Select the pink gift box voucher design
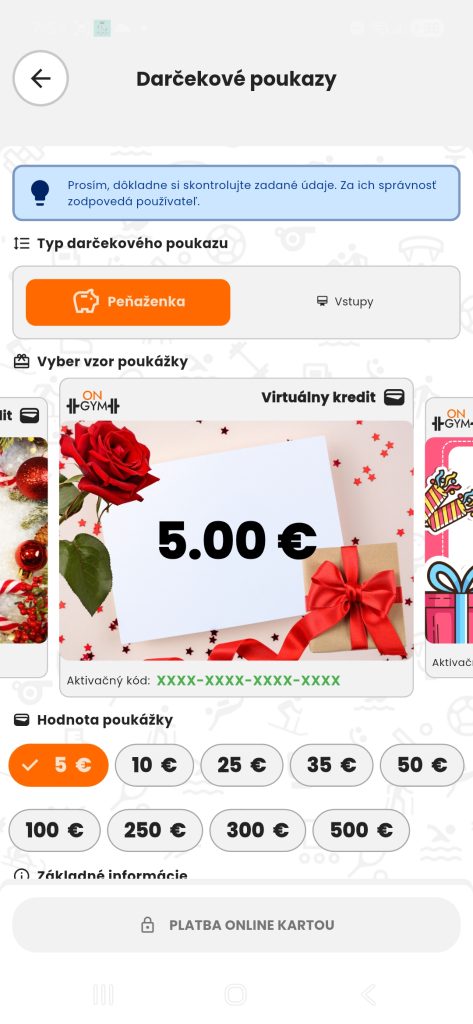This screenshot has height=1024, width=473. (449, 537)
